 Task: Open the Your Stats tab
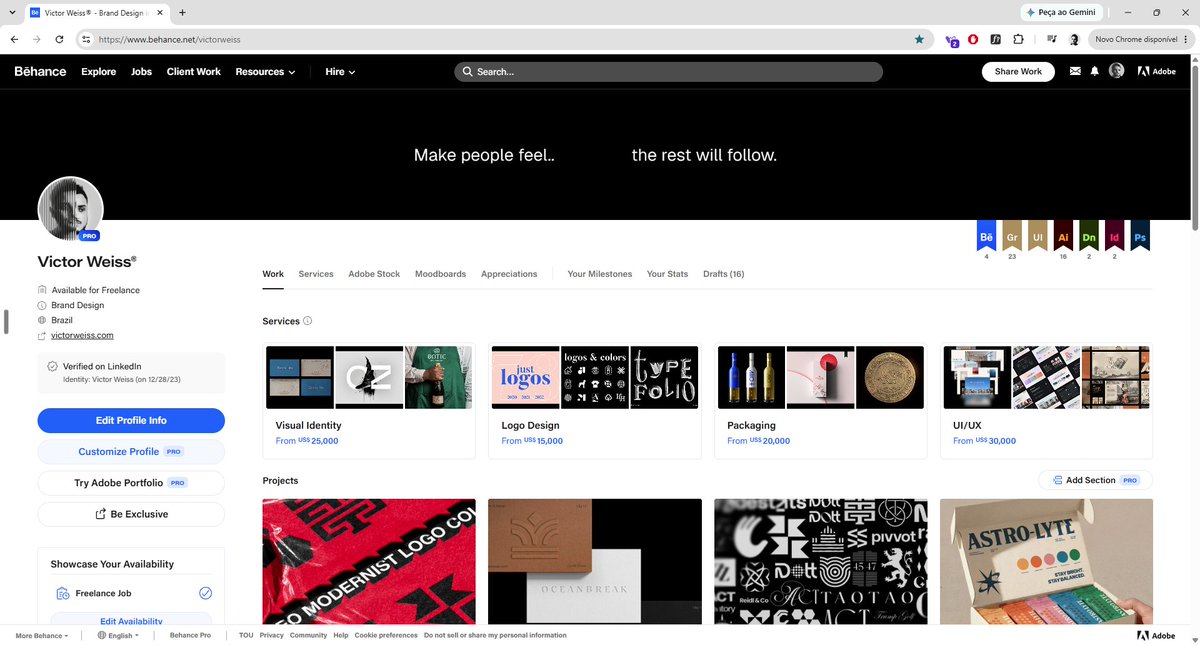pos(667,274)
